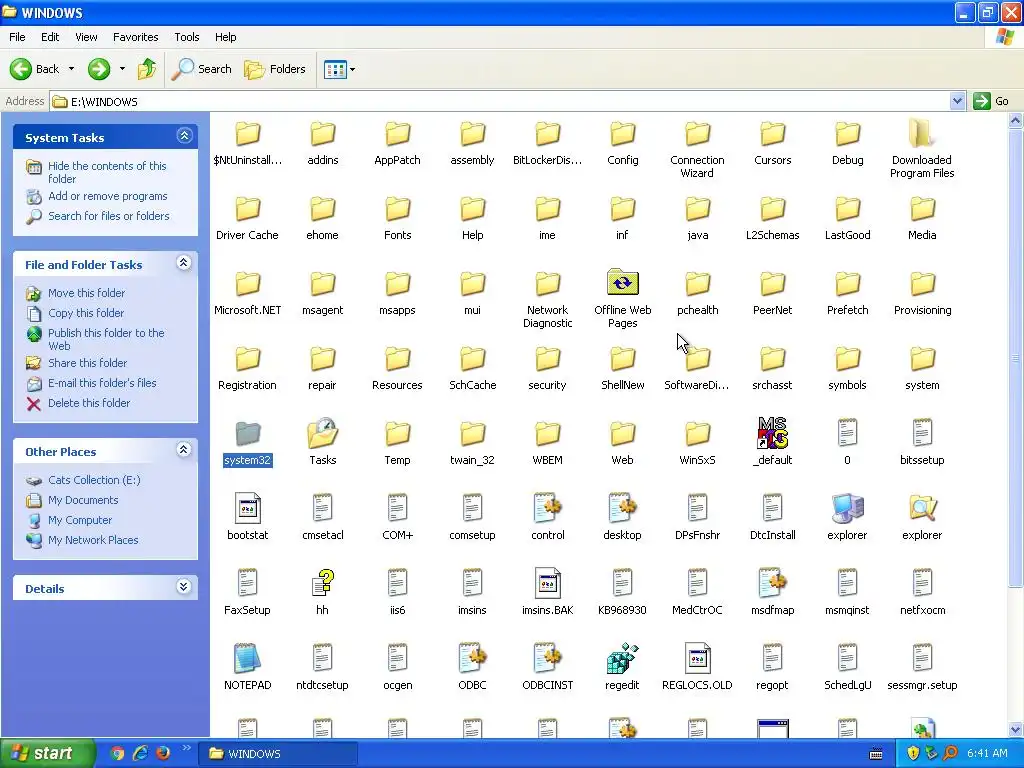Screen dimensions: 1024x768
Task: Open the Tools menu
Action: point(187,37)
